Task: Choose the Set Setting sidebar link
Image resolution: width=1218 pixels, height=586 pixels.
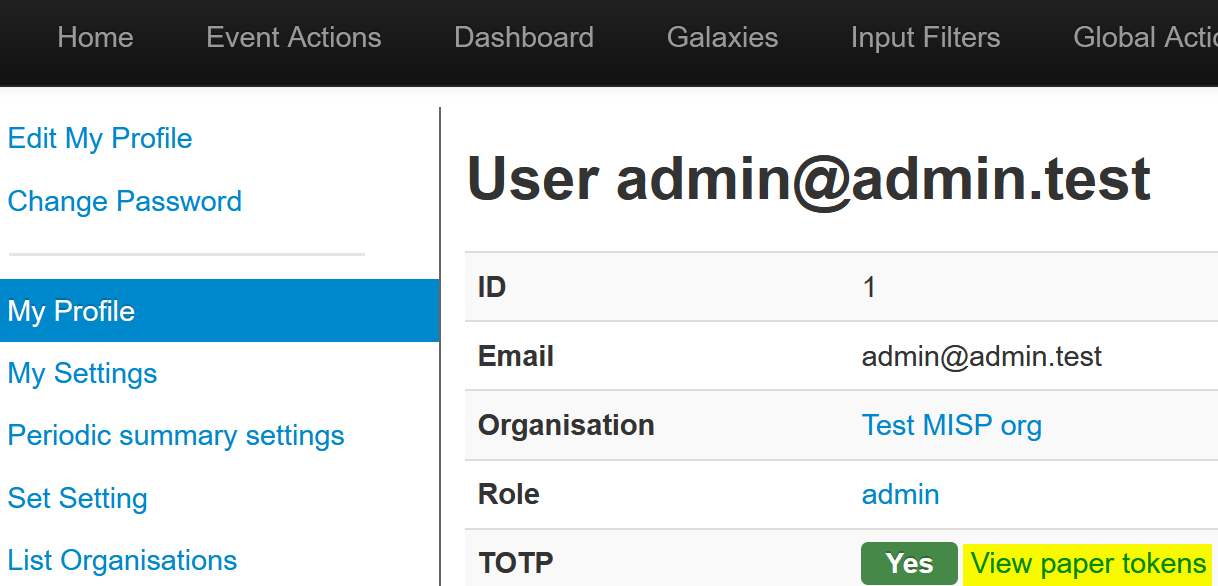Action: pyautogui.click(x=77, y=498)
